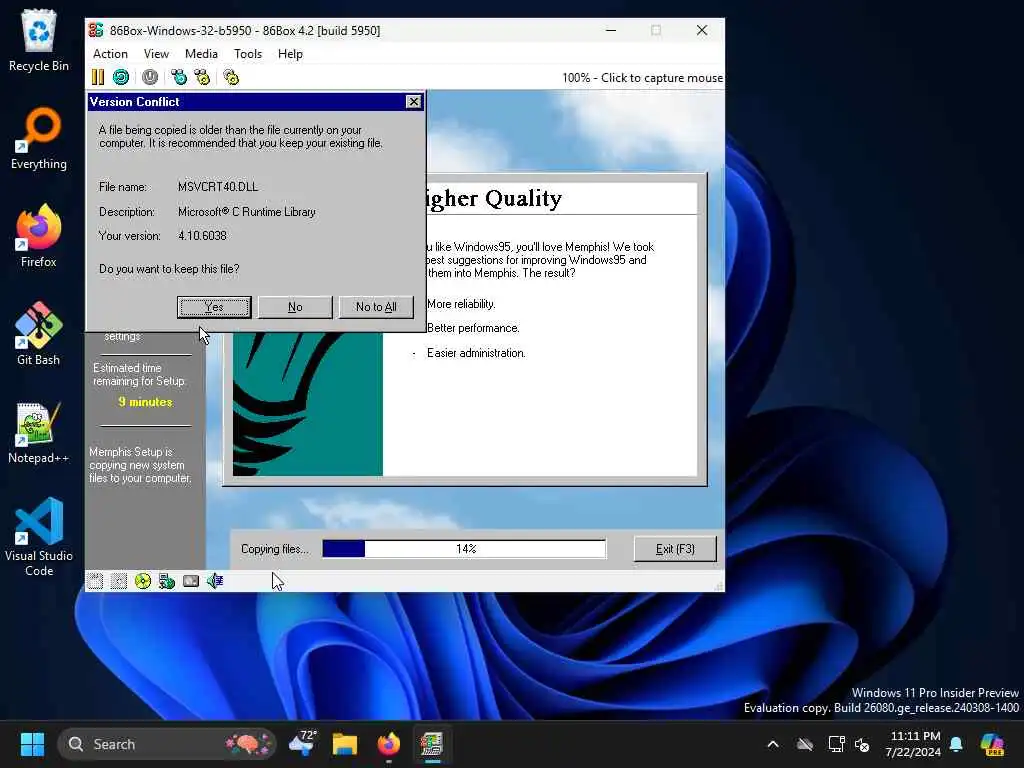Open emulator settings gear icon in toolbar
This screenshot has height=768, width=1024.
pos(231,77)
